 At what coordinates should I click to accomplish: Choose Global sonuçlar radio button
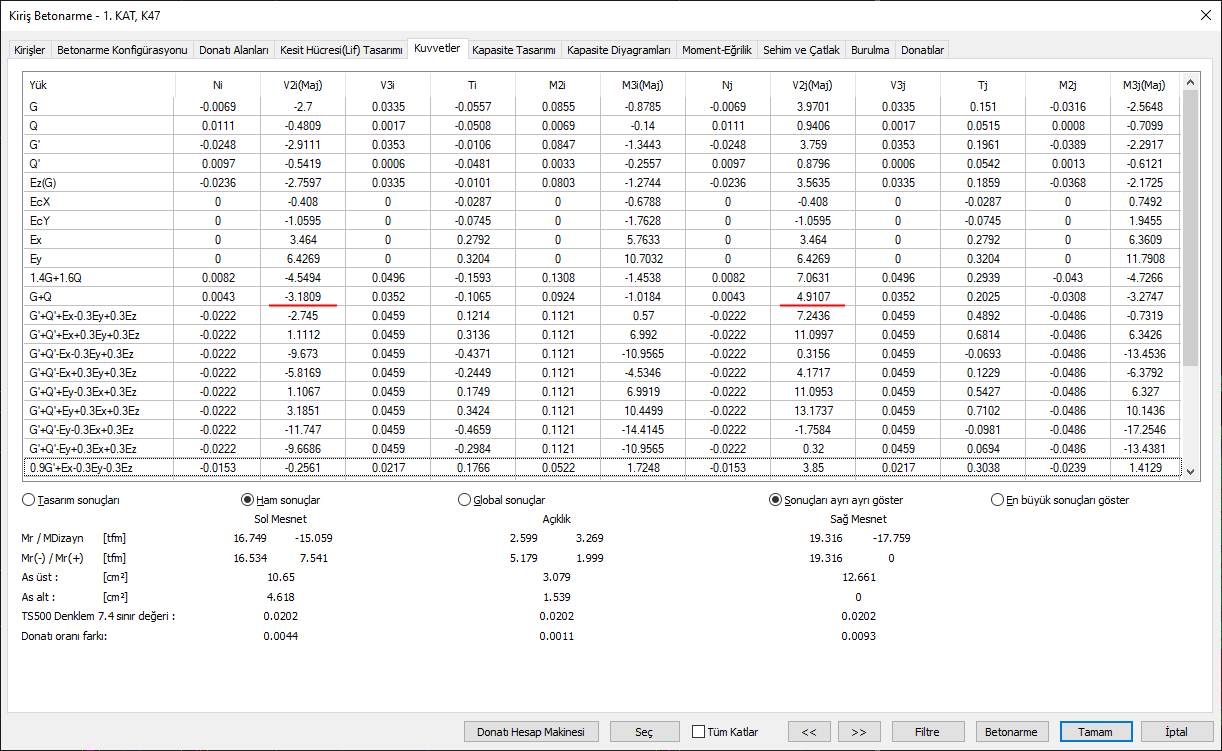[x=464, y=500]
